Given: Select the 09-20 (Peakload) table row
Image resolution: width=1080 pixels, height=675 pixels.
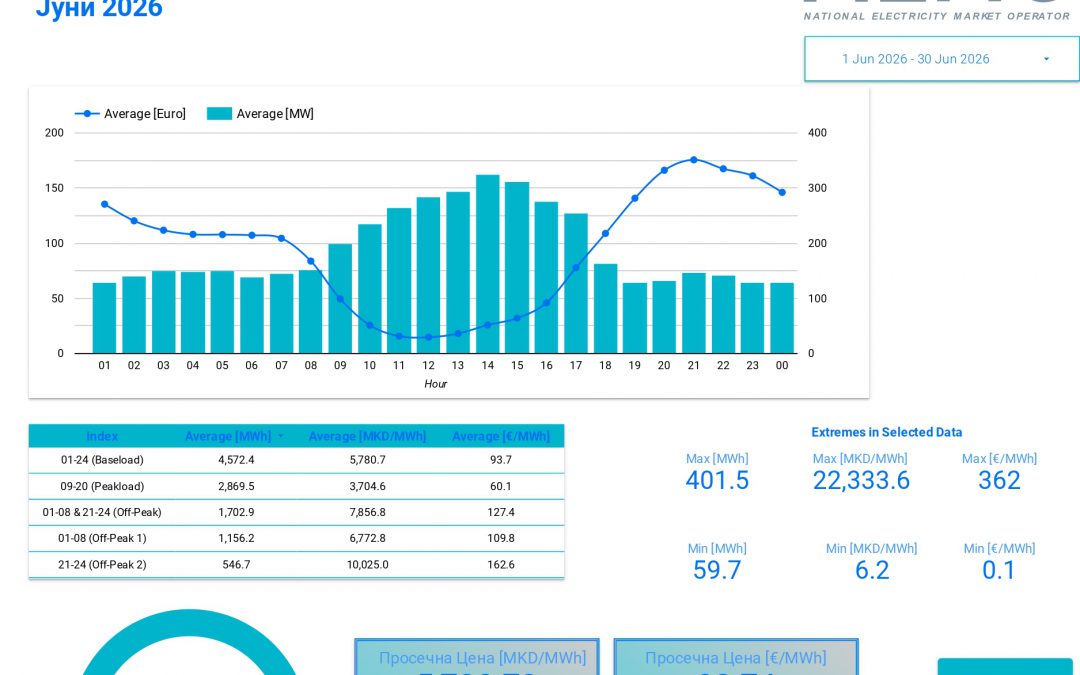Looking at the screenshot, I should click(296, 486).
